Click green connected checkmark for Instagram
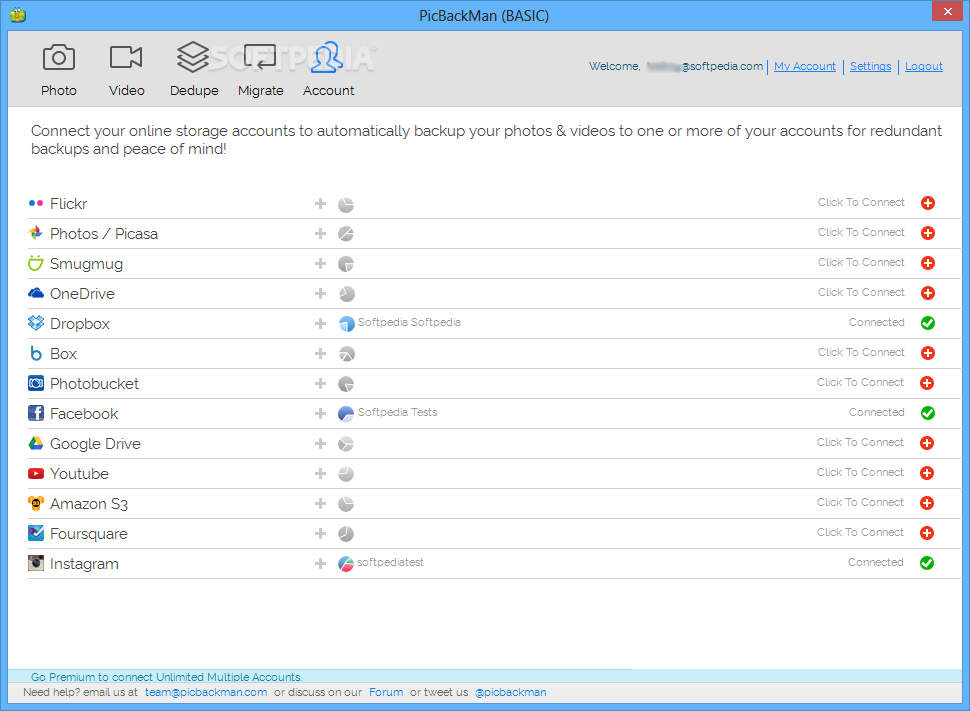Image resolution: width=970 pixels, height=711 pixels. pos(927,563)
